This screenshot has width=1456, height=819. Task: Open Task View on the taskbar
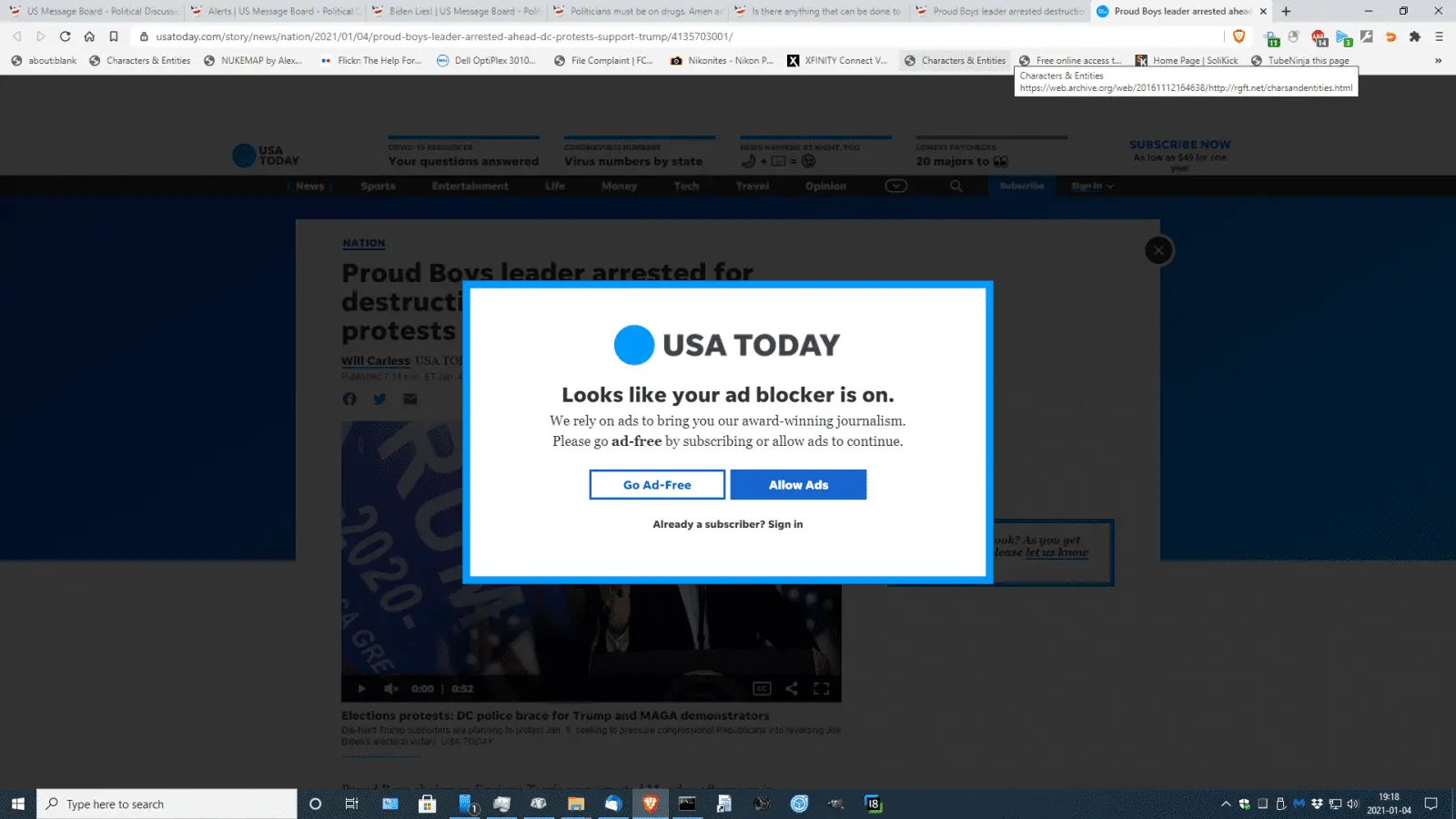351,804
